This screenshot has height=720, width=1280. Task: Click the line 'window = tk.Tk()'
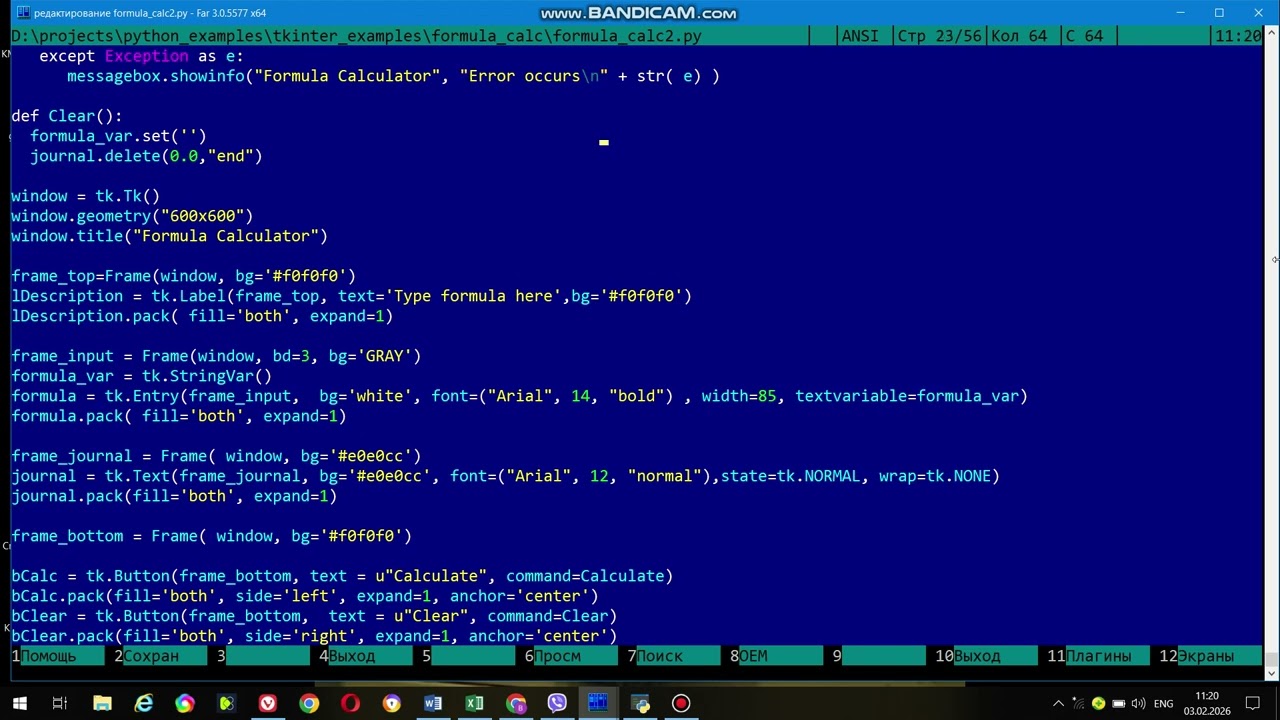[85, 196]
